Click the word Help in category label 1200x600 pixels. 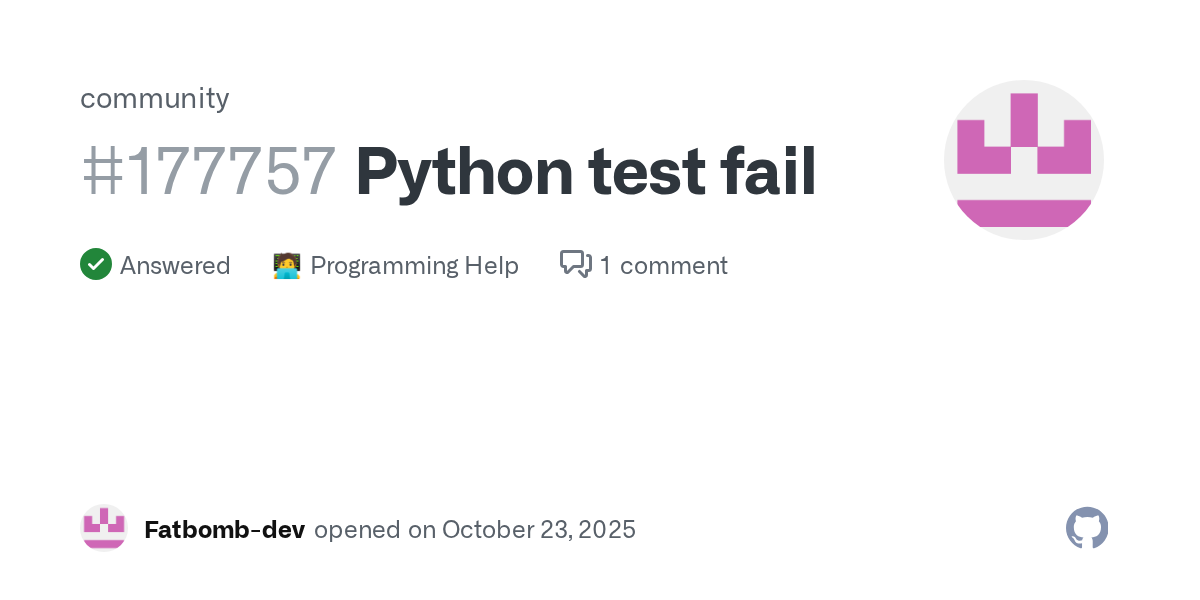(x=491, y=265)
